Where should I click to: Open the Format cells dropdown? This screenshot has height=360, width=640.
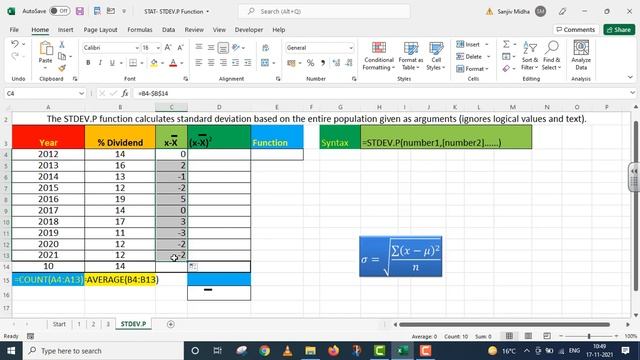472,69
